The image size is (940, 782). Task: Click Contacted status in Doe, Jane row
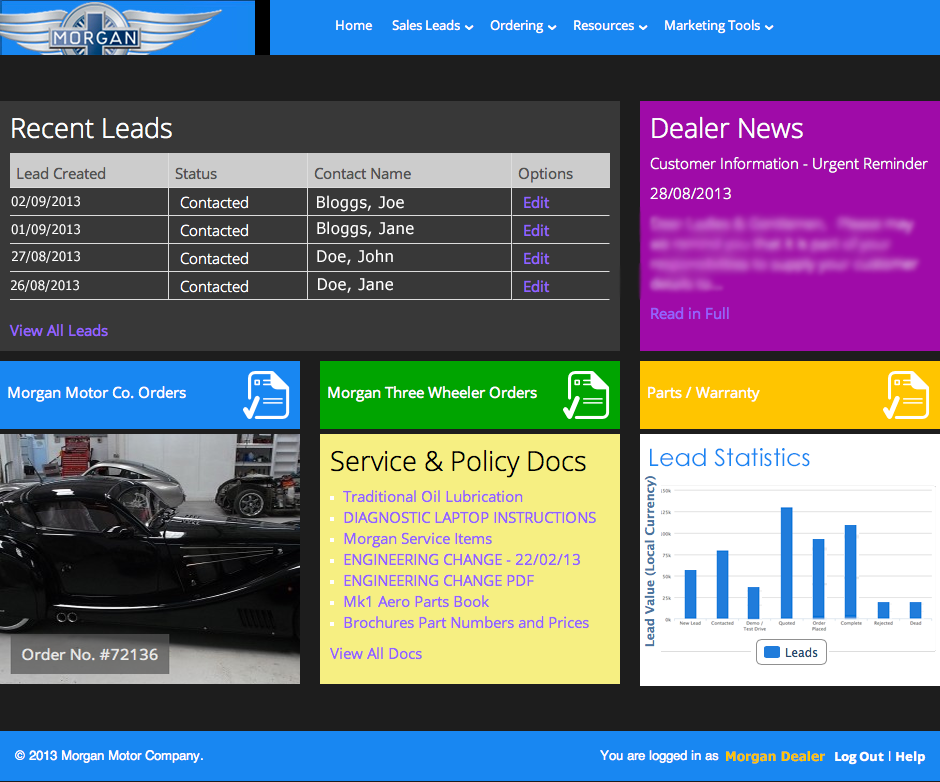coord(214,287)
